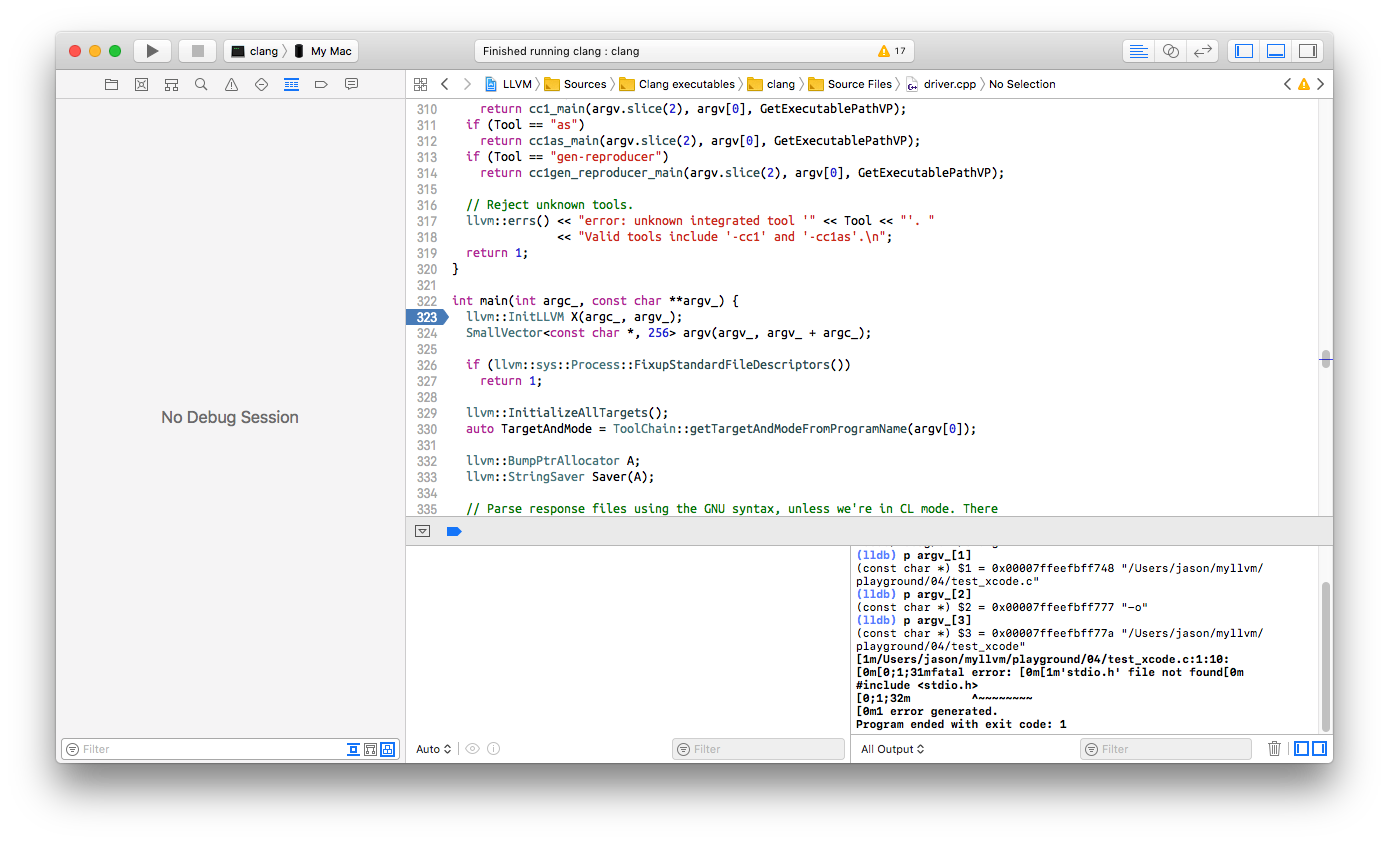Screen dimensions: 1389x843
Task: Click the activity status 'Finished running clang'
Action: coord(561,51)
